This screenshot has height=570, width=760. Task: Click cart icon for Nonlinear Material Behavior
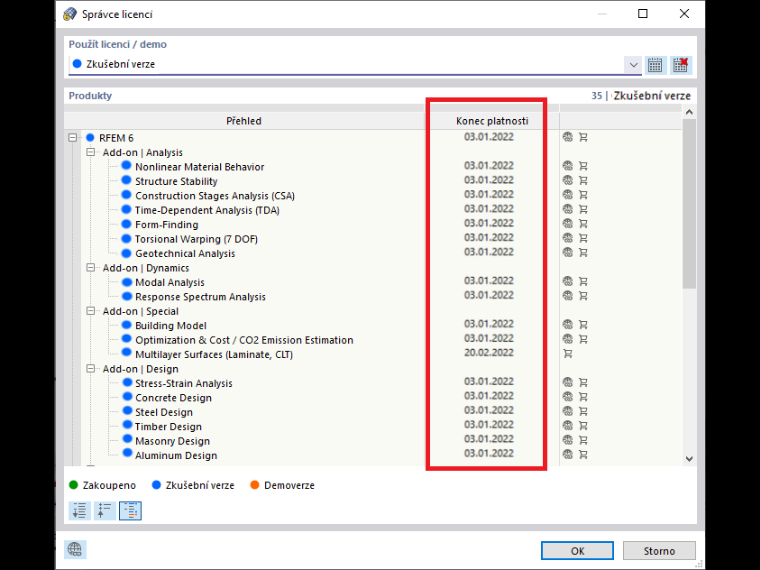point(583,166)
